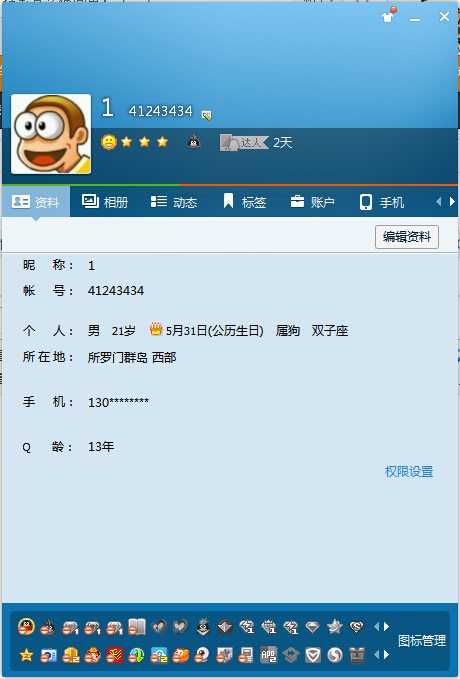Click the shield icon in bottom row
The height and width of the screenshot is (679, 460).
point(313,655)
